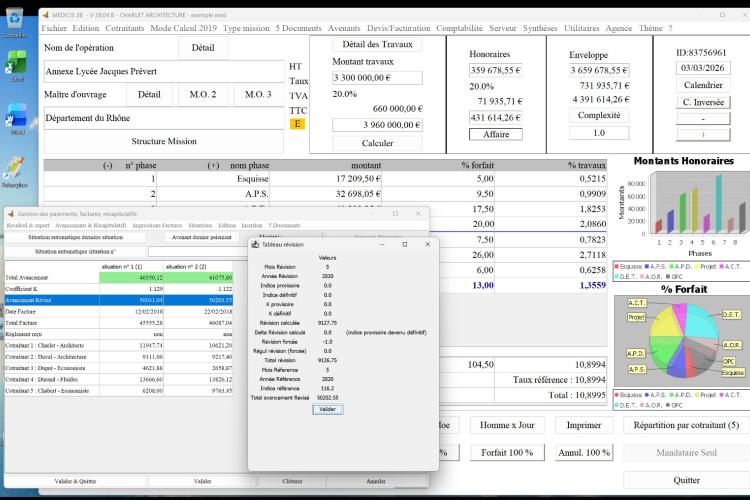Click the (+) add phase header
Image resolution: width=750 pixels, height=500 pixels.
coord(213,166)
